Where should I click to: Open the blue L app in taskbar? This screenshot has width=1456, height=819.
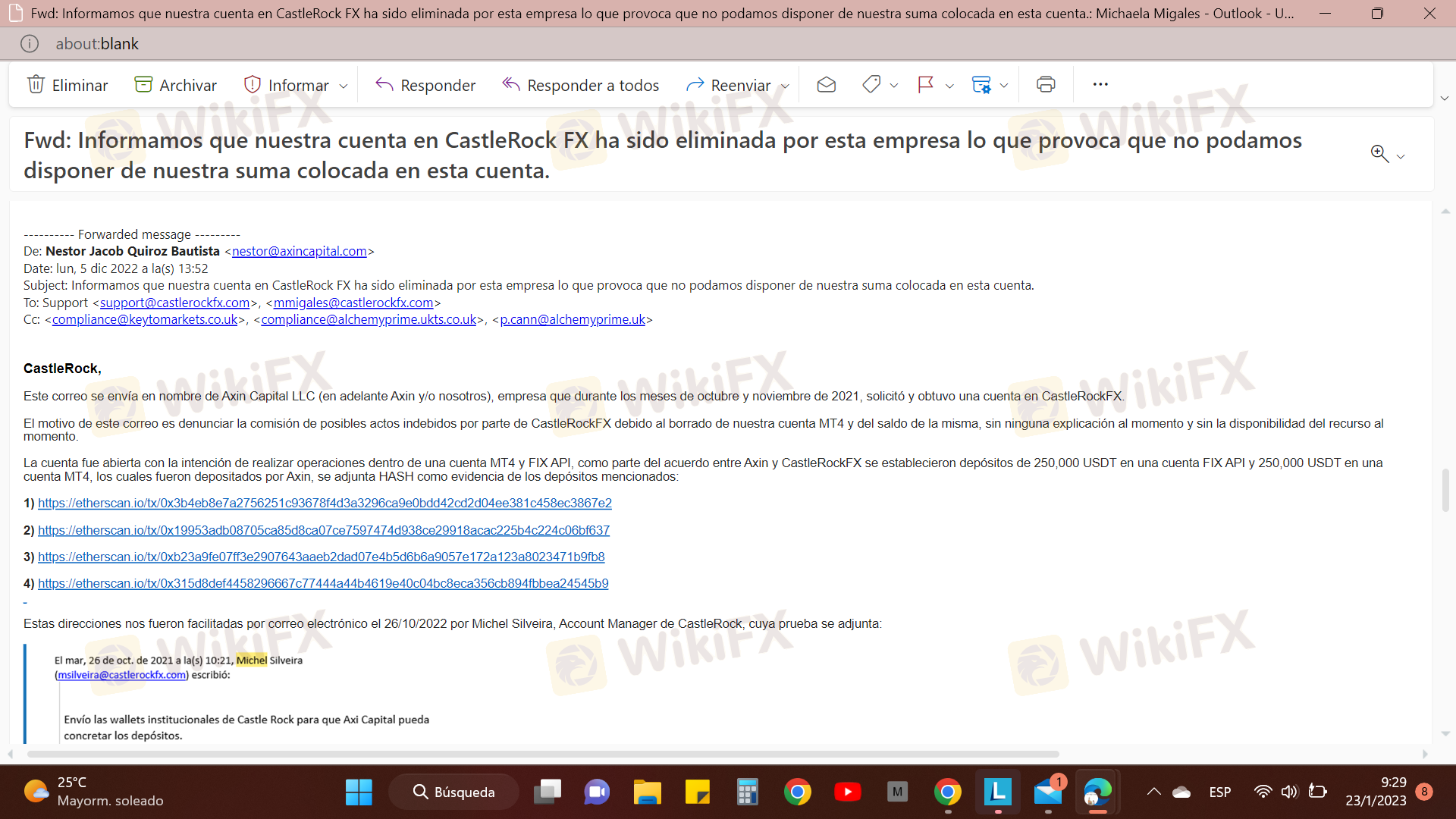997,792
